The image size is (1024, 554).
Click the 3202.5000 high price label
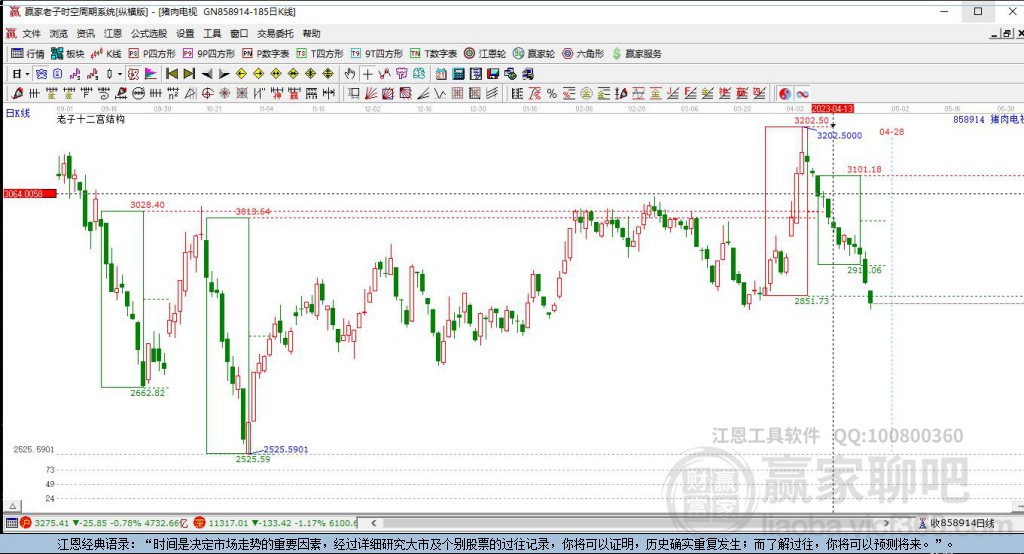[x=840, y=135]
